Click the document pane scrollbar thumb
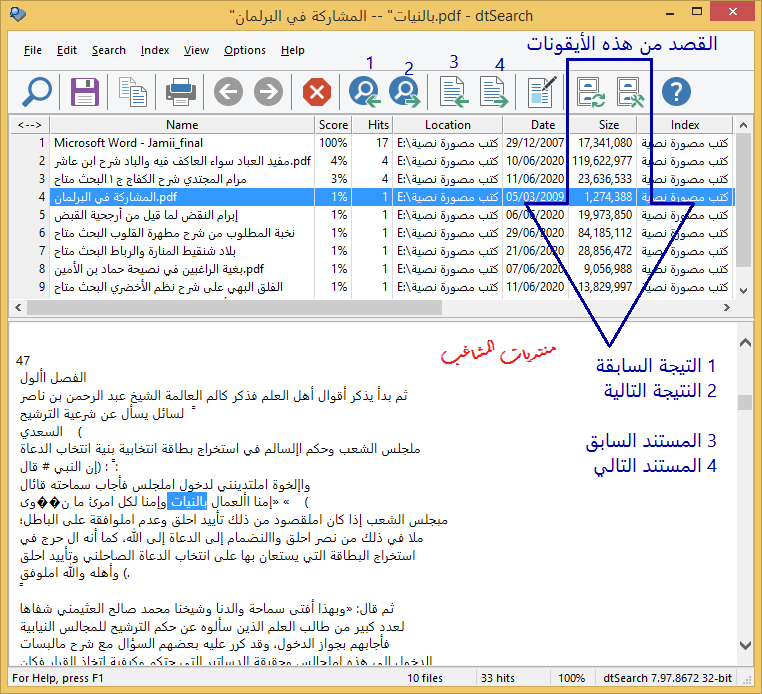762x694 pixels. click(x=744, y=402)
